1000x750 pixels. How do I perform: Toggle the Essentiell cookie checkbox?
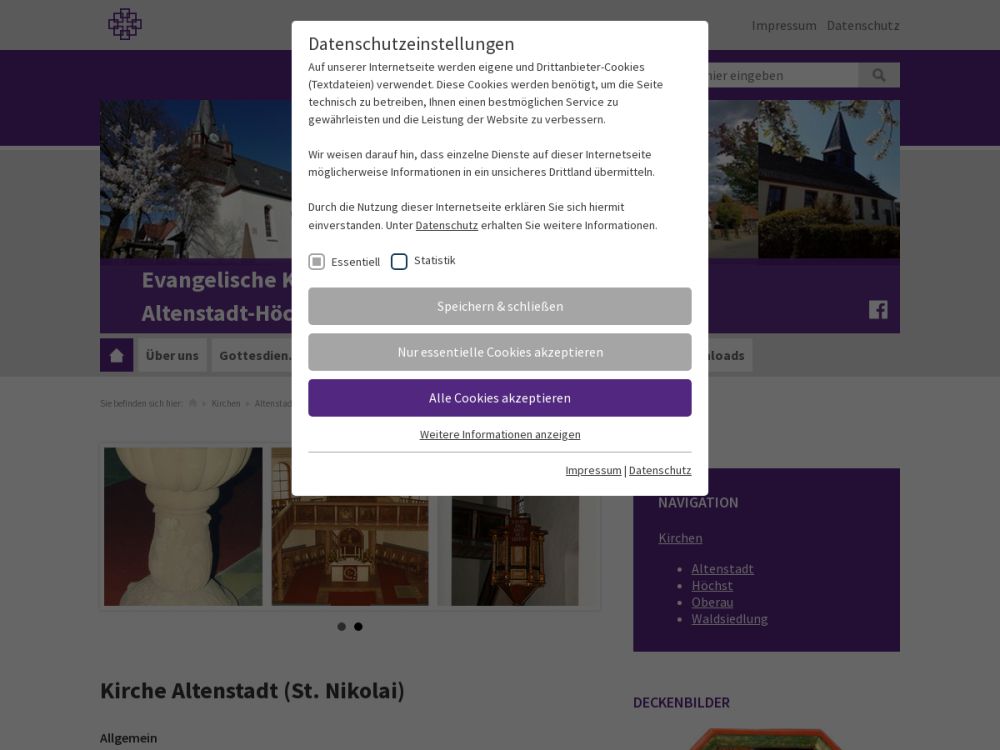point(317,262)
